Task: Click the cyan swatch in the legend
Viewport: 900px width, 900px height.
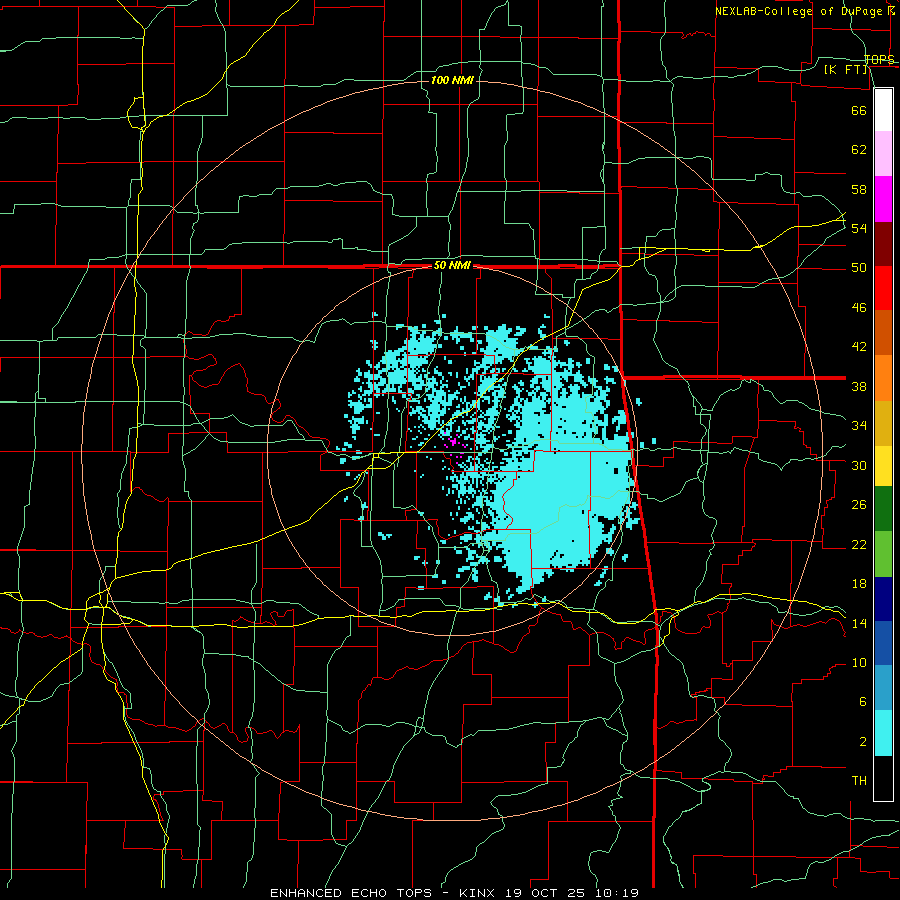Action: coord(883,733)
